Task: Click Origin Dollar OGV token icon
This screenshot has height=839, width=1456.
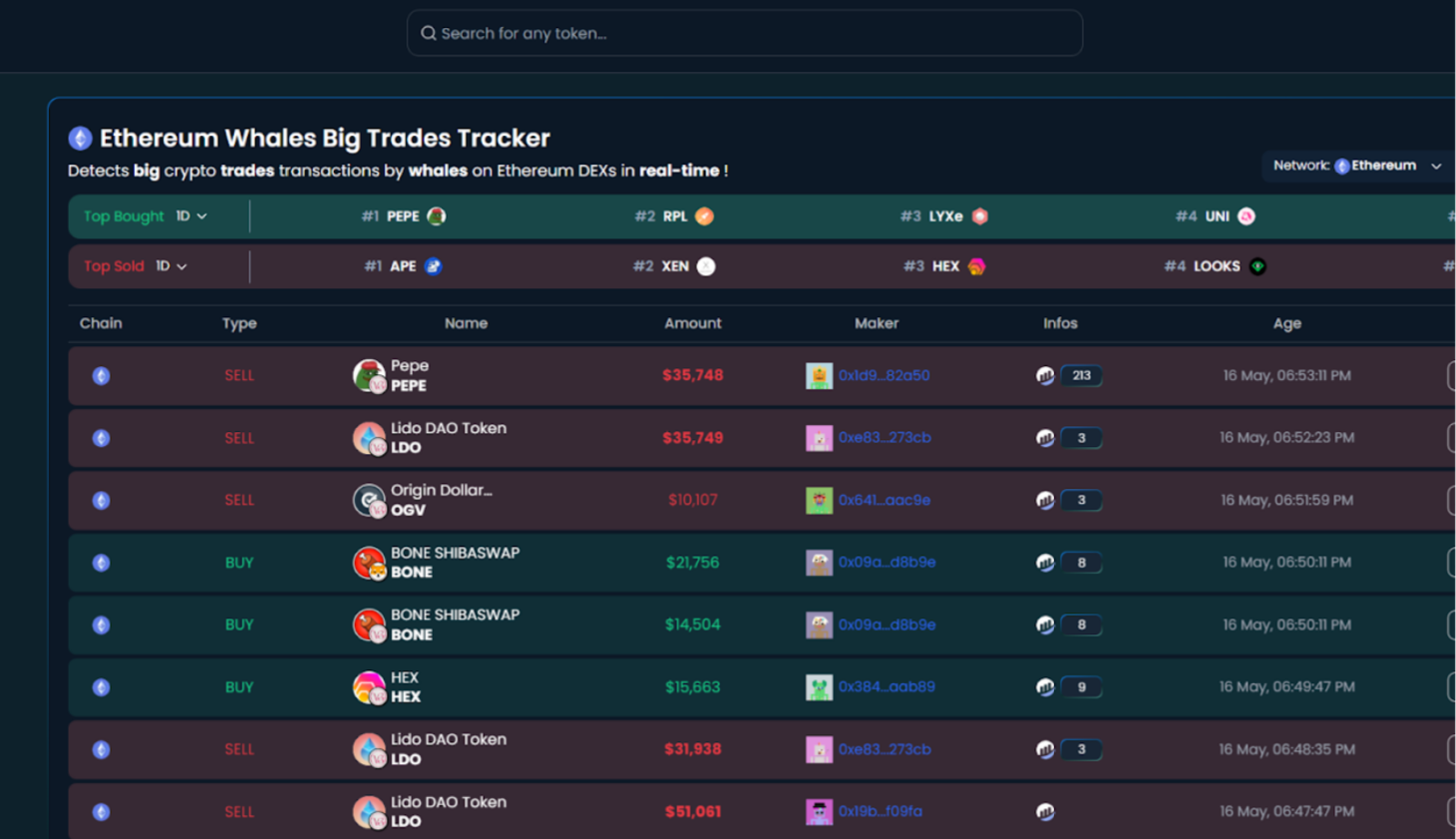Action: tap(369, 501)
